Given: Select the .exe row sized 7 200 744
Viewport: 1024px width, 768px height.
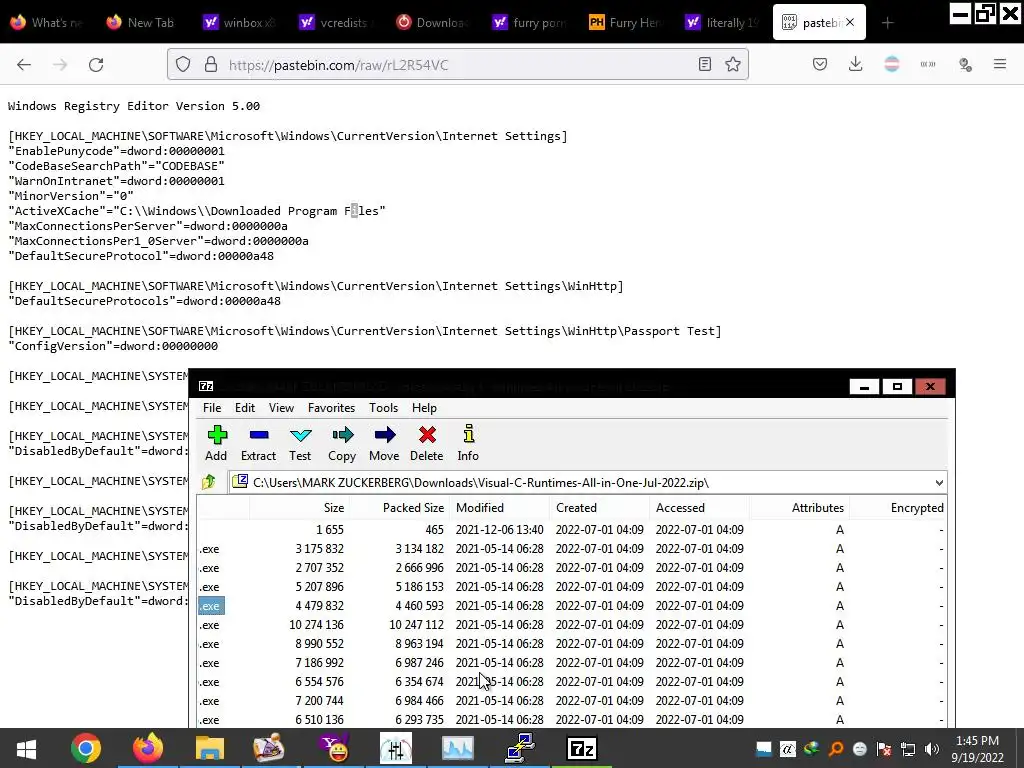Looking at the screenshot, I should coord(571,700).
